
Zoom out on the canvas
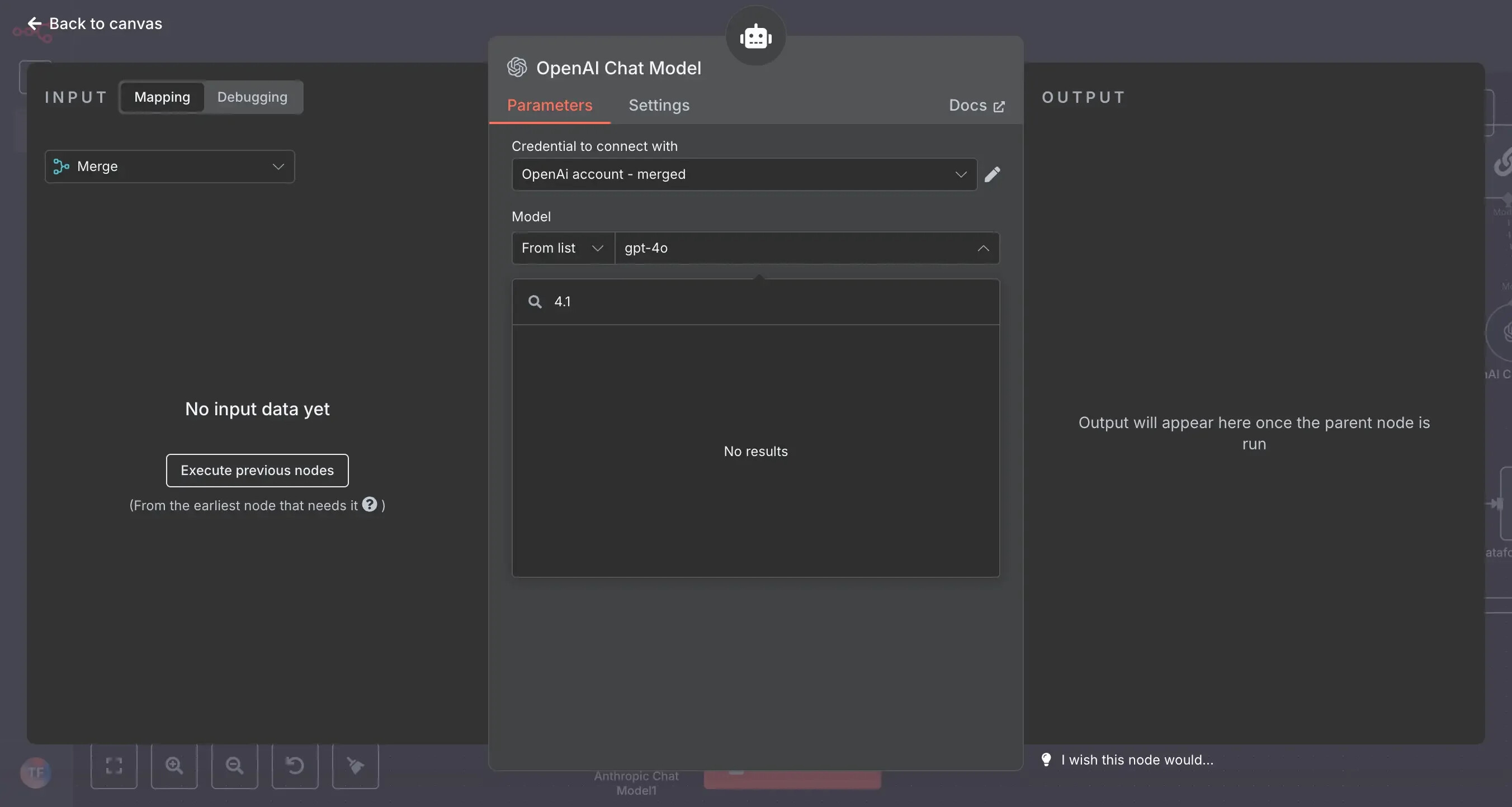pyautogui.click(x=235, y=765)
